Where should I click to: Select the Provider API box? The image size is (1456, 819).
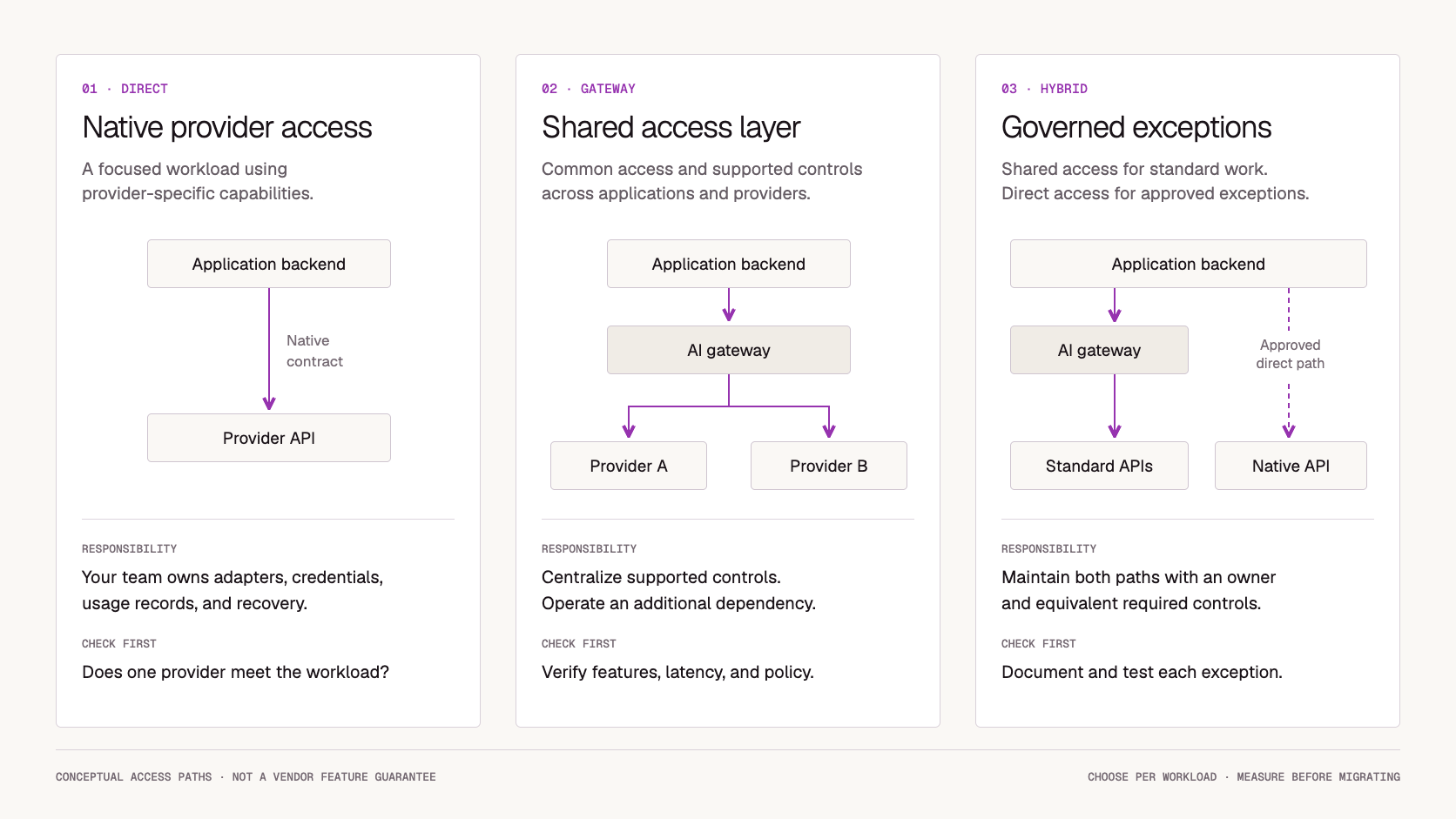[269, 438]
